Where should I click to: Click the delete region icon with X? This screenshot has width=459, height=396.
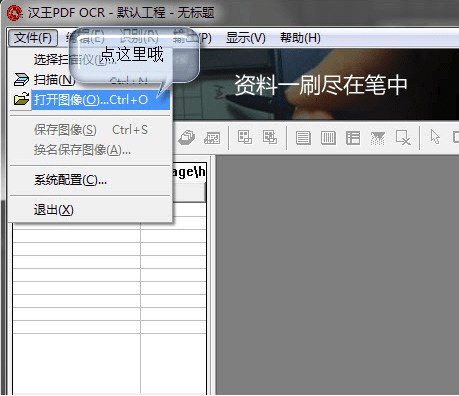point(403,138)
